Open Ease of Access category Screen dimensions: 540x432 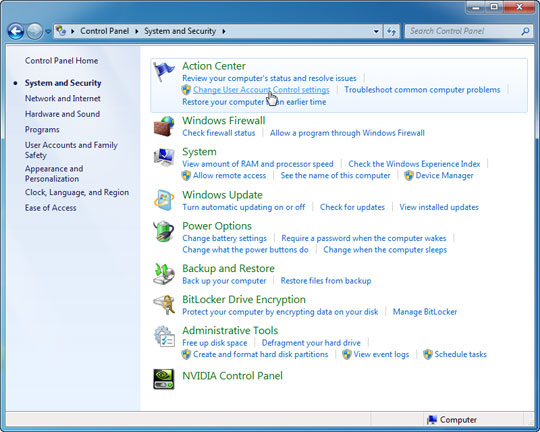[51, 208]
